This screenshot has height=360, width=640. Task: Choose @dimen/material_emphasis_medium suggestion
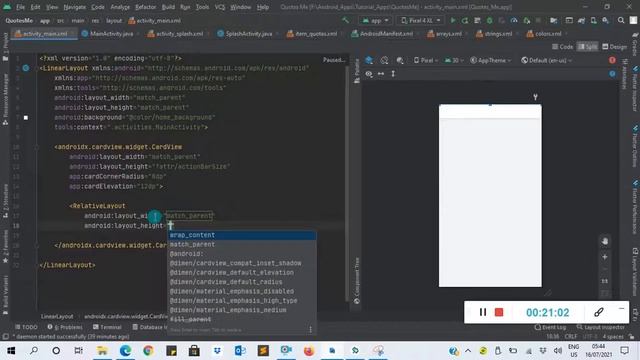pos(242,310)
